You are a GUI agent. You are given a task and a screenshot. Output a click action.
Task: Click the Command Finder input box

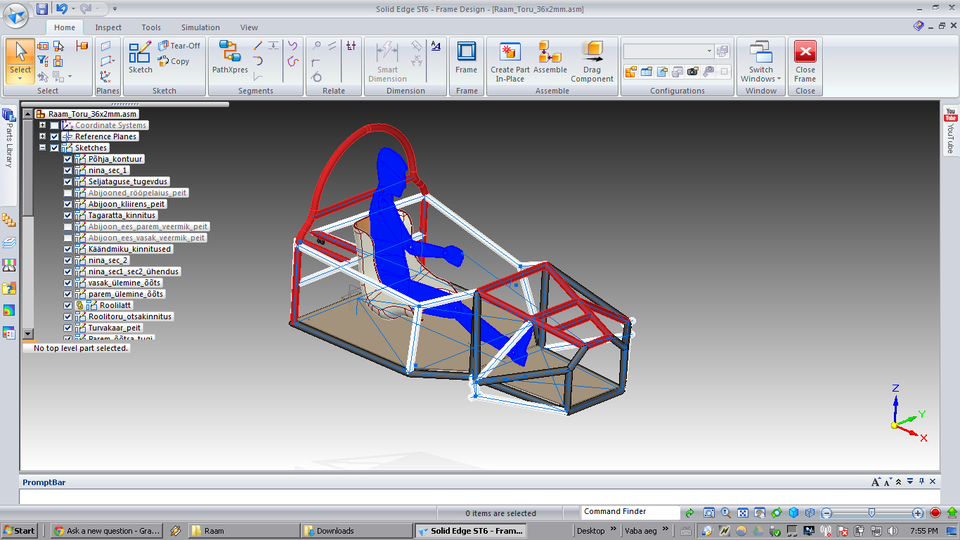coord(630,512)
